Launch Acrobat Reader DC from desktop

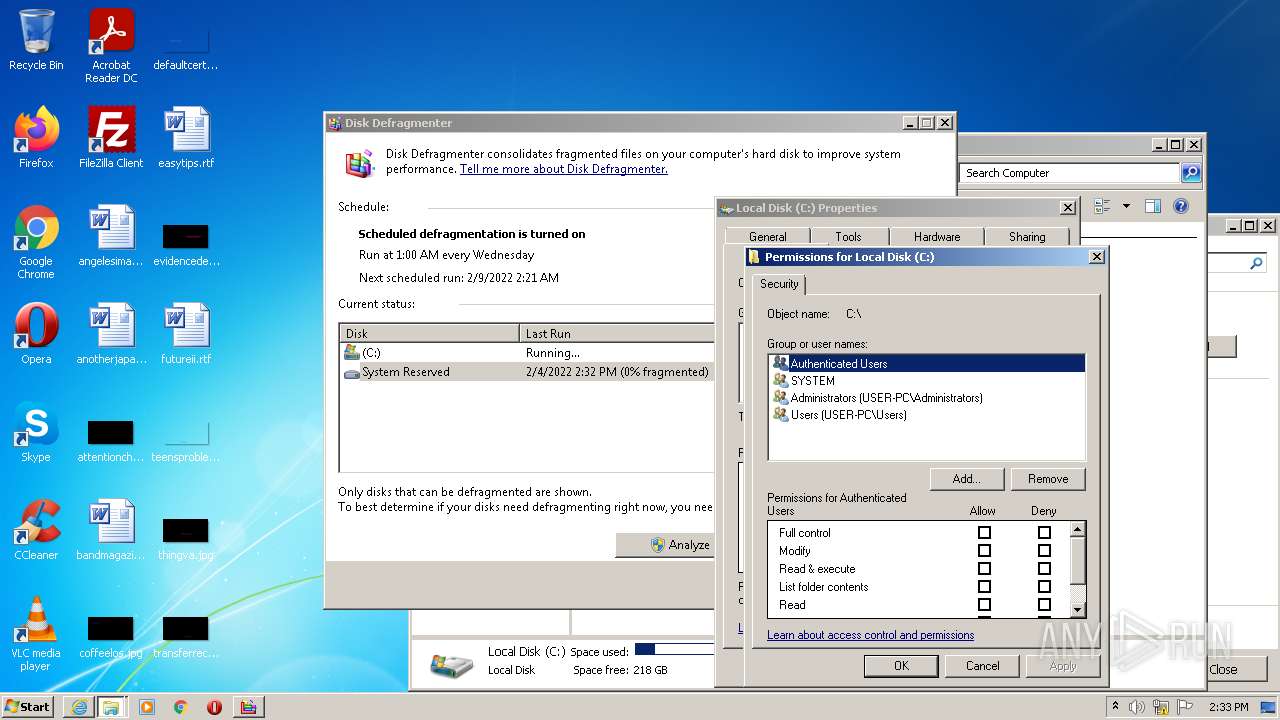pyautogui.click(x=111, y=46)
